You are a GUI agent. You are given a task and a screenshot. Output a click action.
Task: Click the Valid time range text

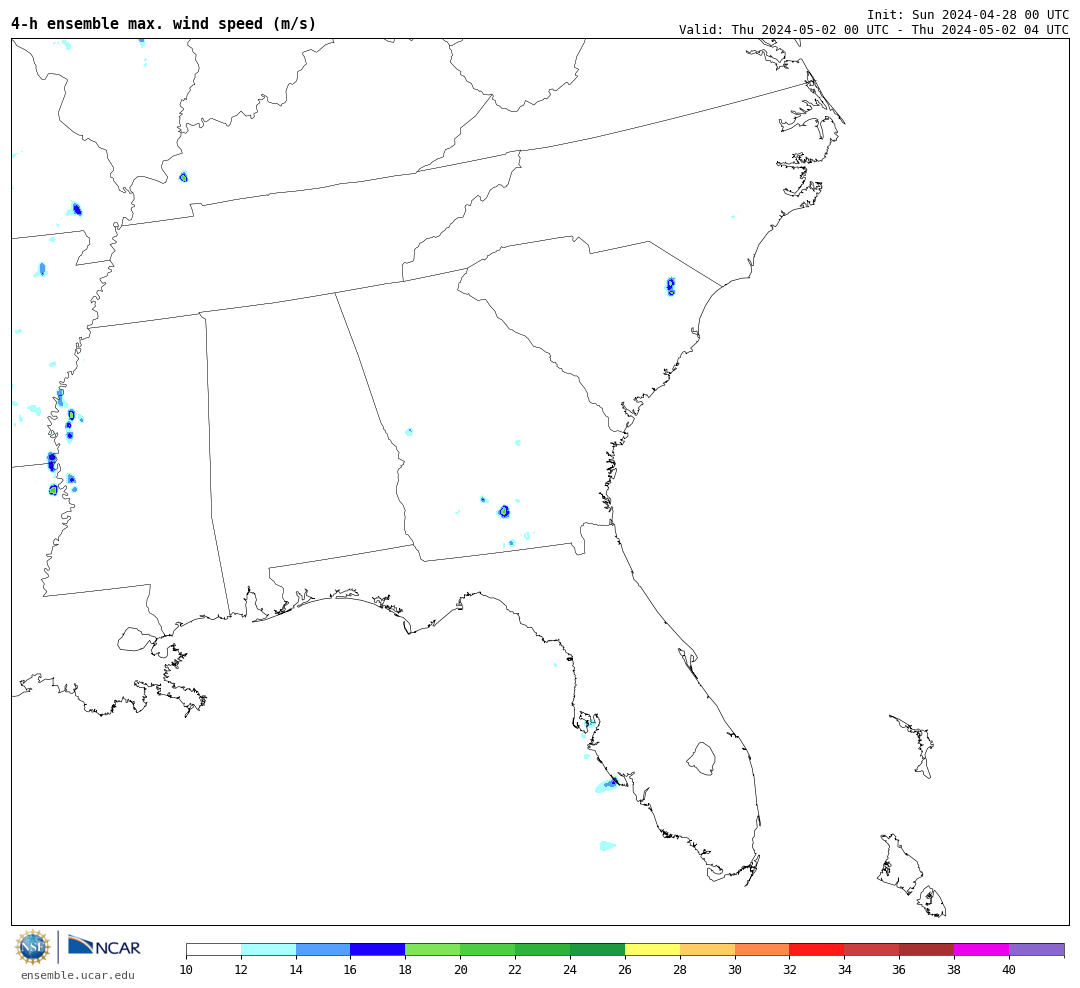coord(873,30)
